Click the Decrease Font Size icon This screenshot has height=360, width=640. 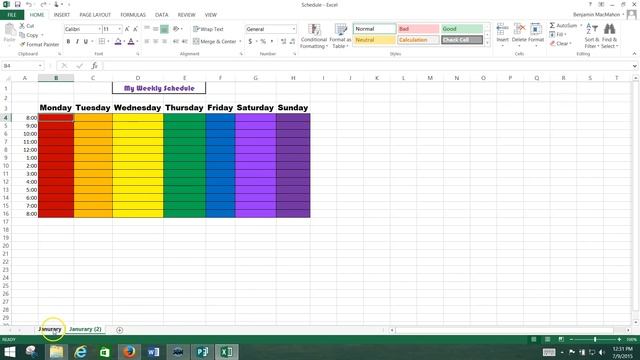point(136,29)
